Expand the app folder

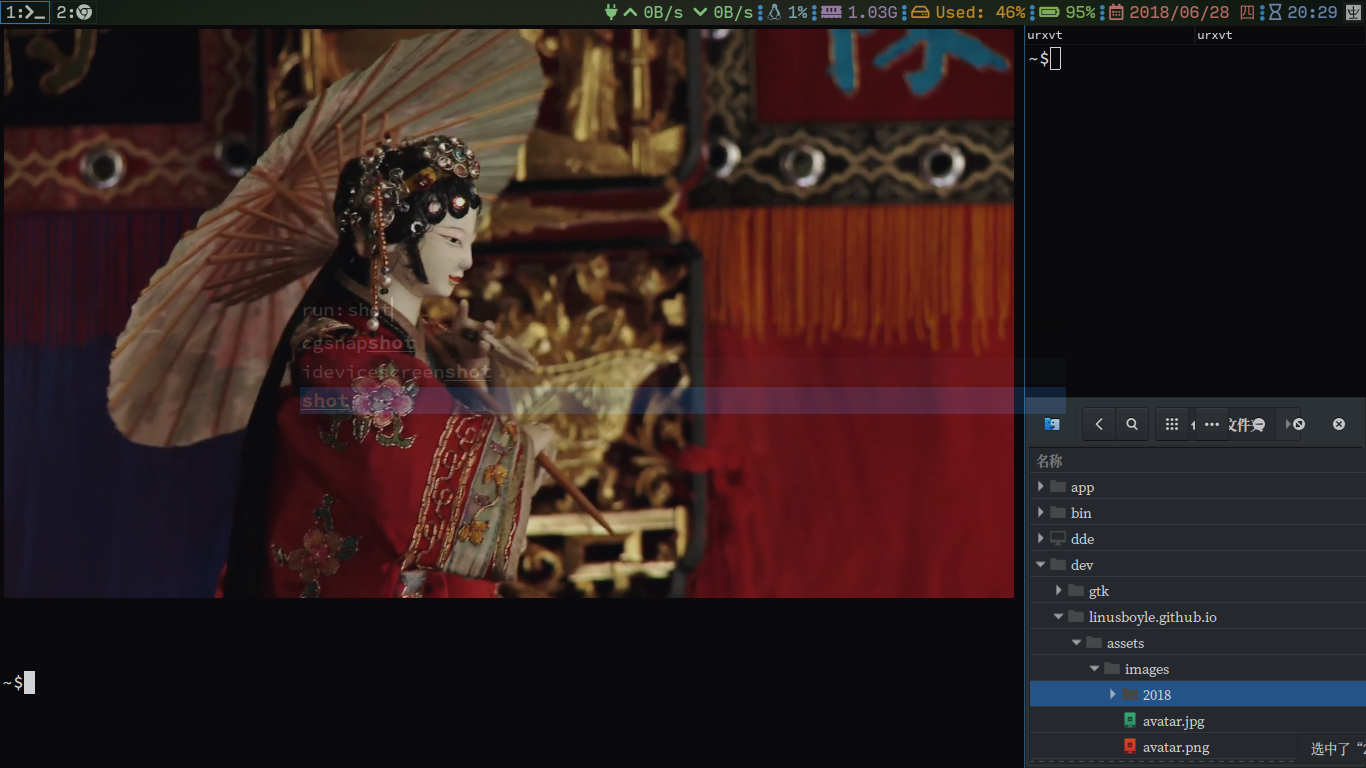[1041, 487]
